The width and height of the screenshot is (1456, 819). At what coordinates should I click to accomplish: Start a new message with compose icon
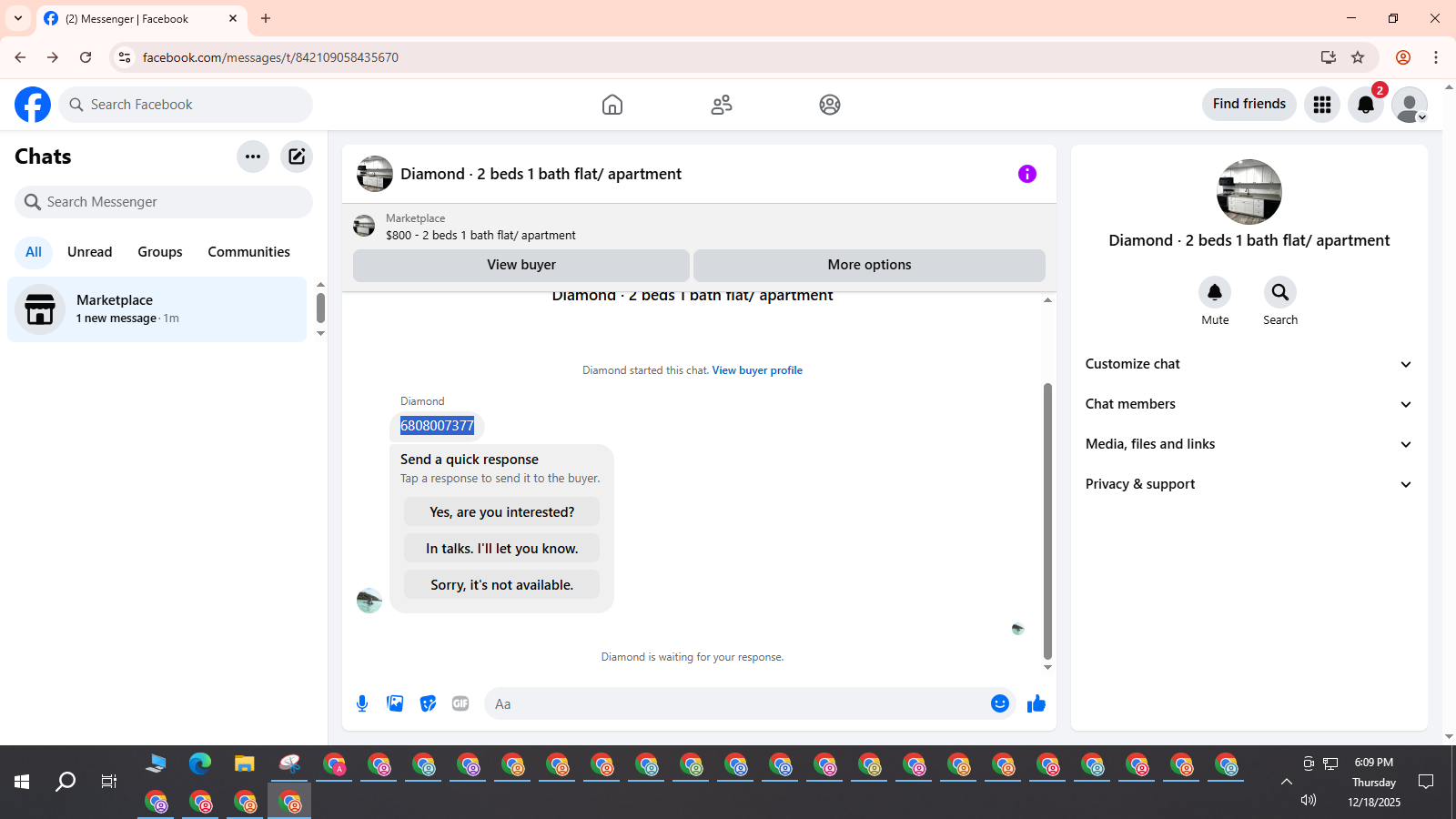click(297, 157)
